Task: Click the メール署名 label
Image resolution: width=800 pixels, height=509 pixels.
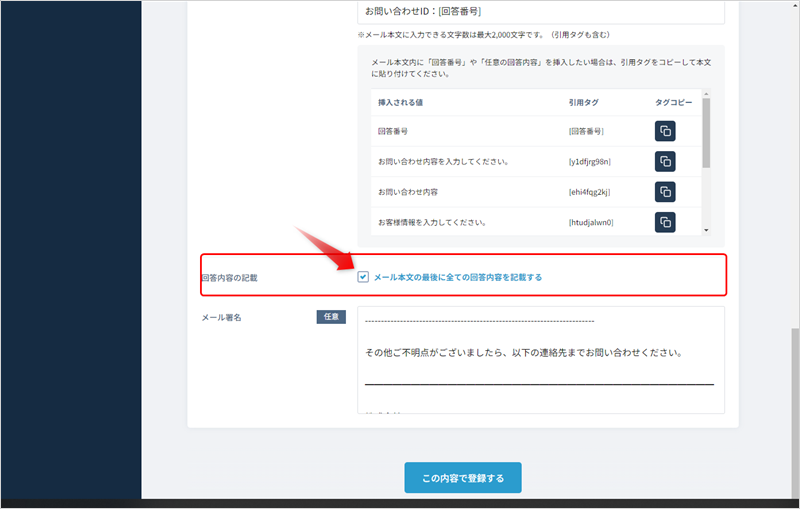Action: click(x=221, y=317)
